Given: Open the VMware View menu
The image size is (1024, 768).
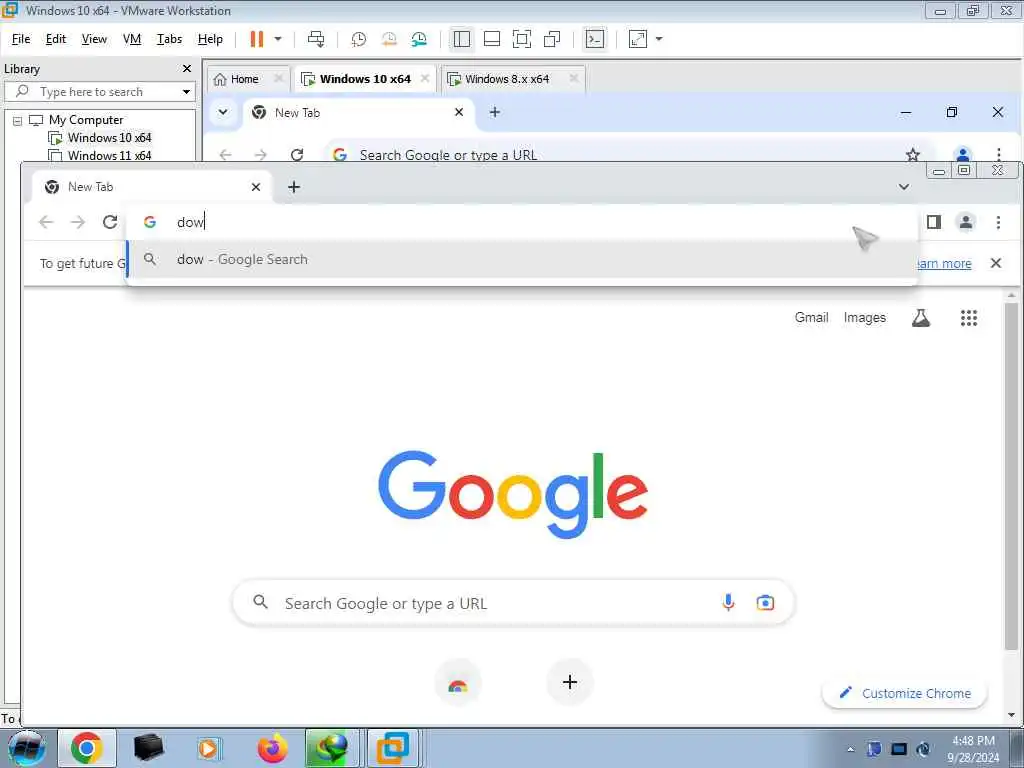Looking at the screenshot, I should point(94,39).
